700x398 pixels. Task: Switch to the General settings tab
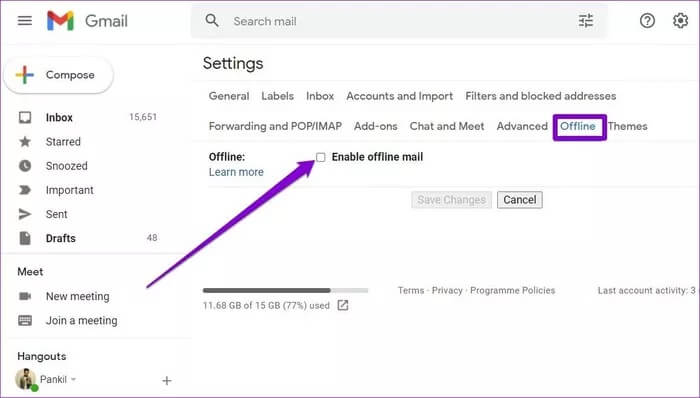[229, 96]
